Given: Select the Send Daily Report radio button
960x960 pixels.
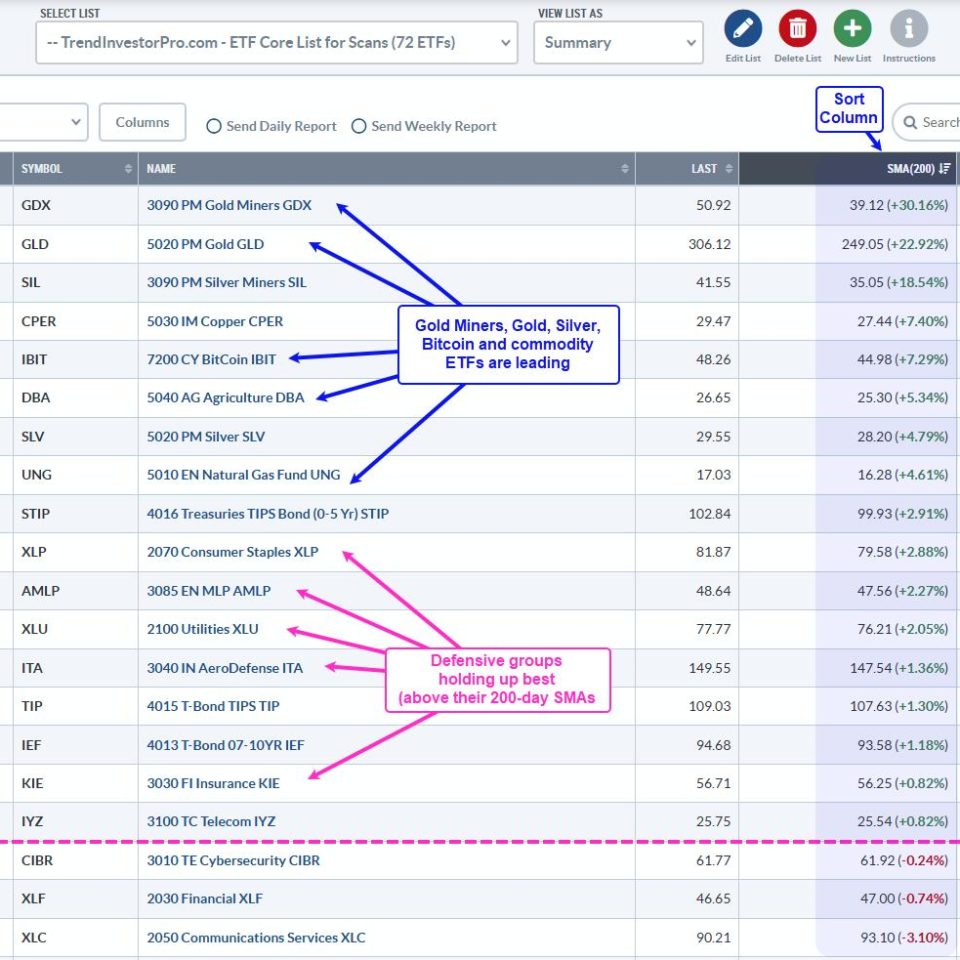Looking at the screenshot, I should coord(214,126).
